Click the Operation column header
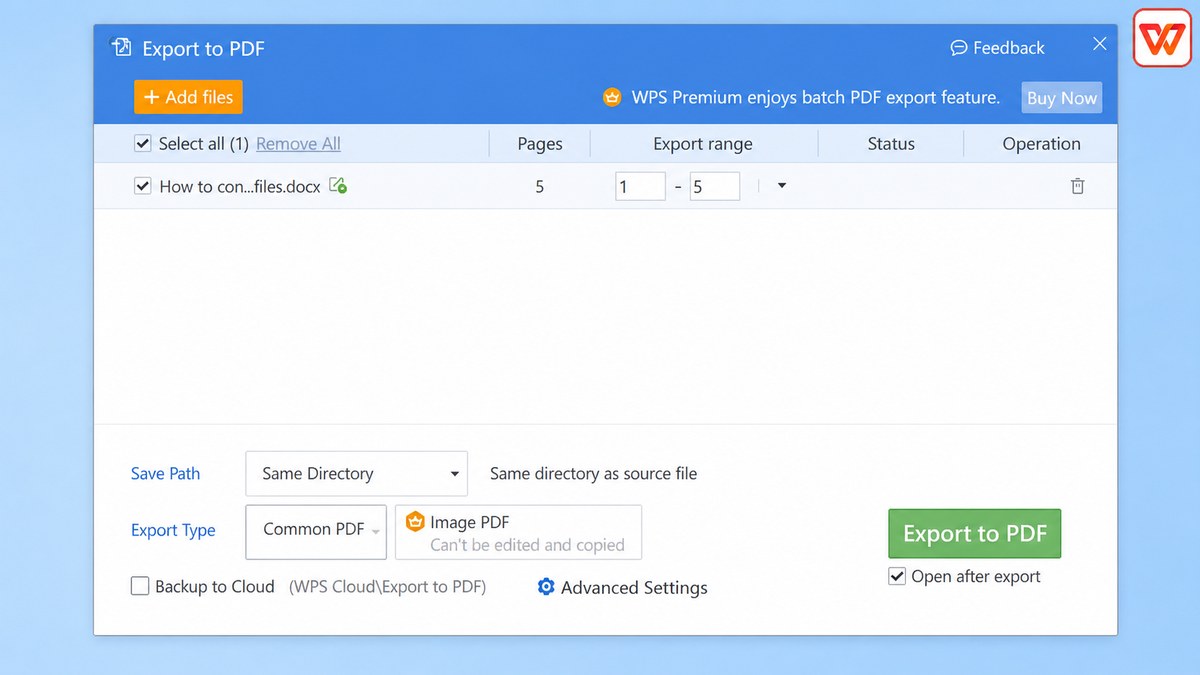The image size is (1200, 675). 1041,144
